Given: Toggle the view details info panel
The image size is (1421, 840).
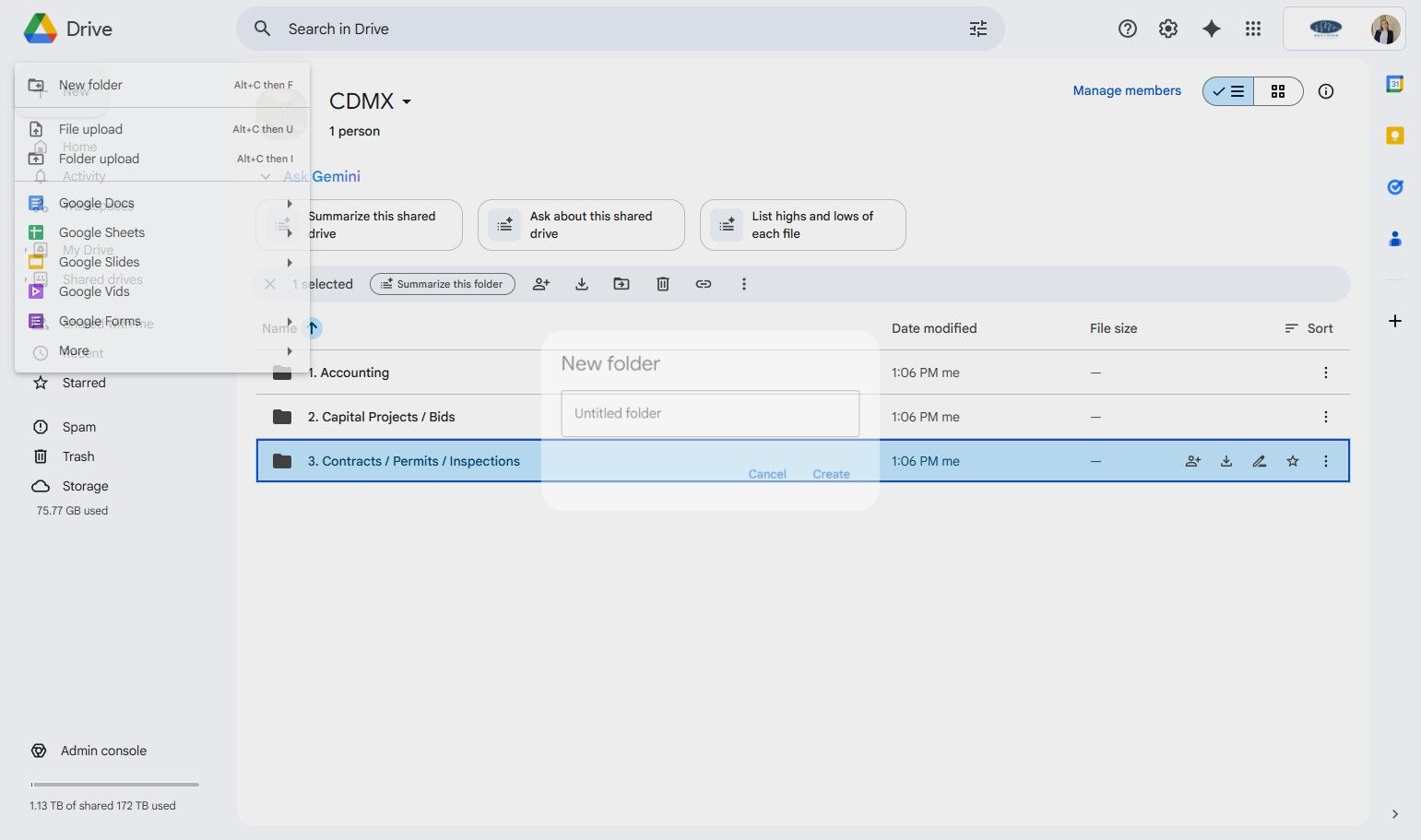Looking at the screenshot, I should pyautogui.click(x=1325, y=91).
